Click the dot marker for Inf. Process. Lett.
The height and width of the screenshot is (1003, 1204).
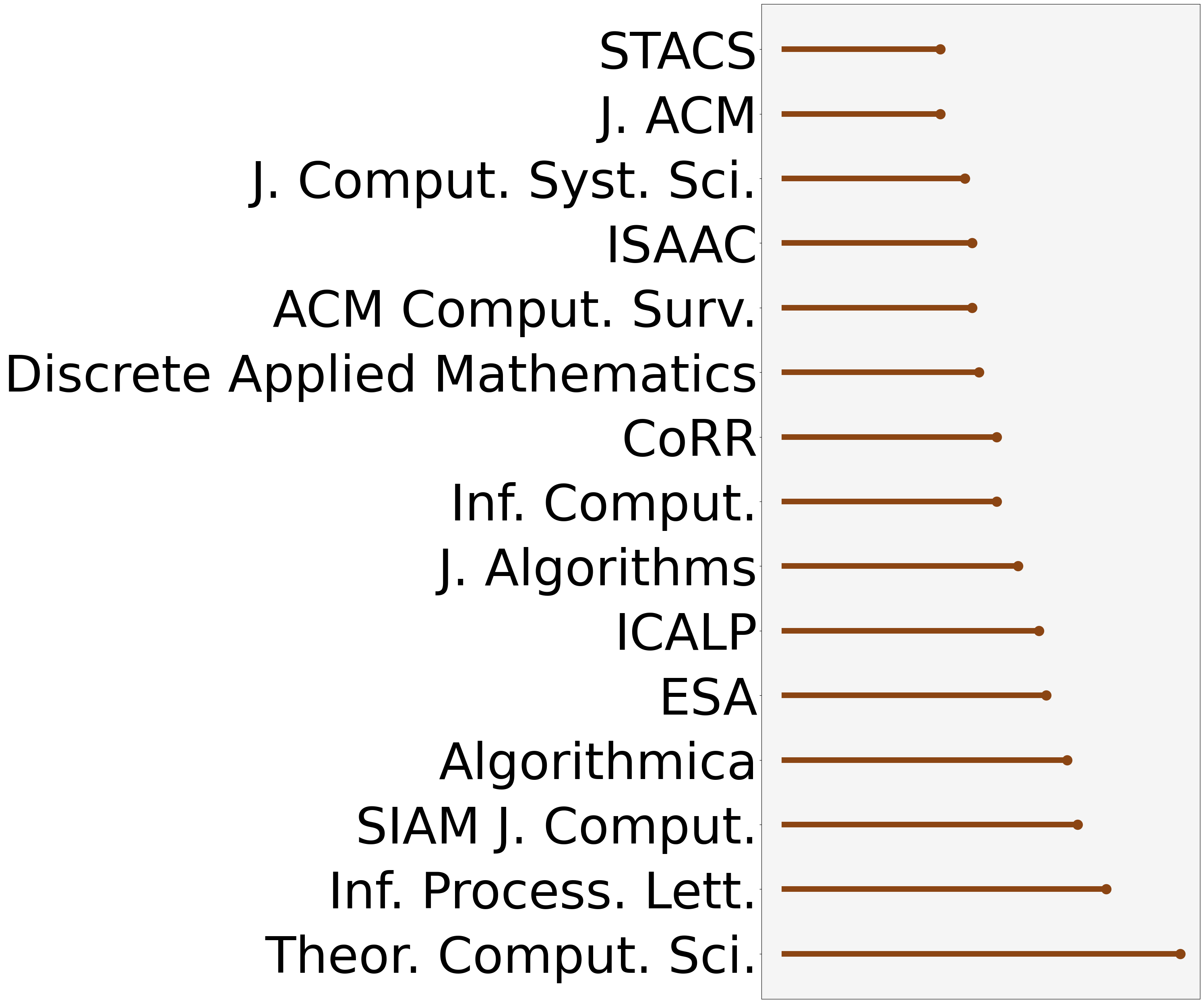[1106, 889]
